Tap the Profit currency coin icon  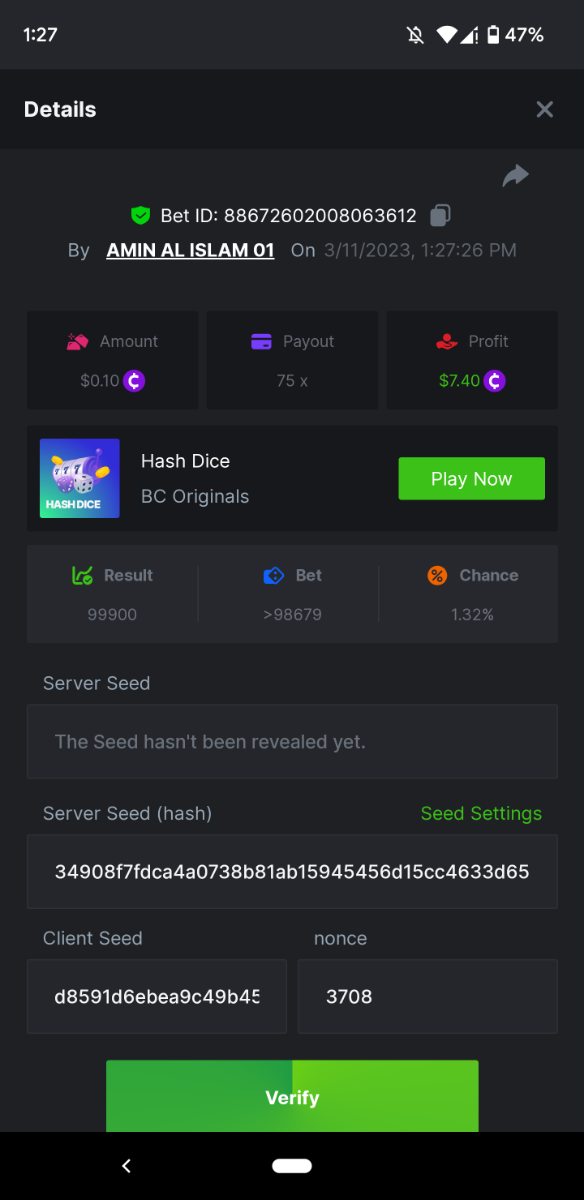494,381
